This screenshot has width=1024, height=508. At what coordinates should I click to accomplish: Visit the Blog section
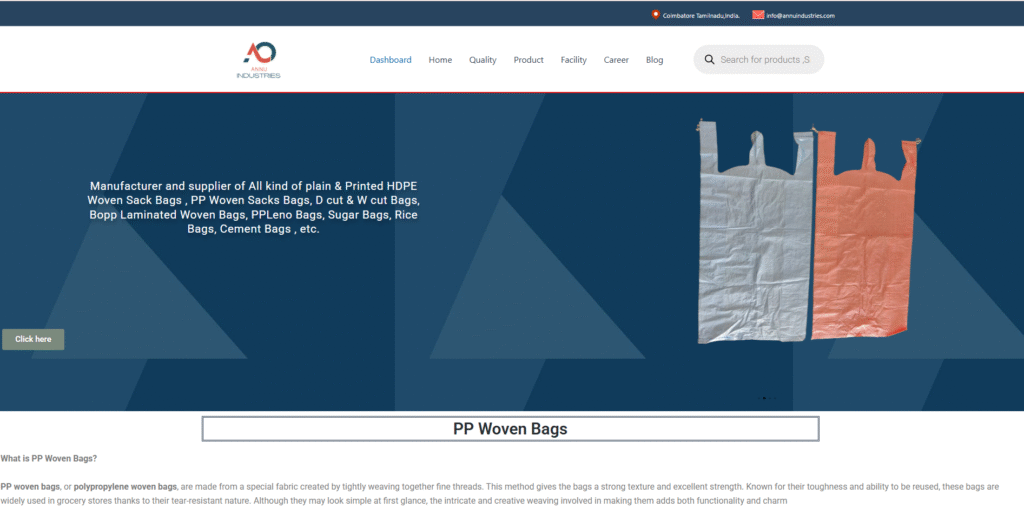(x=654, y=60)
